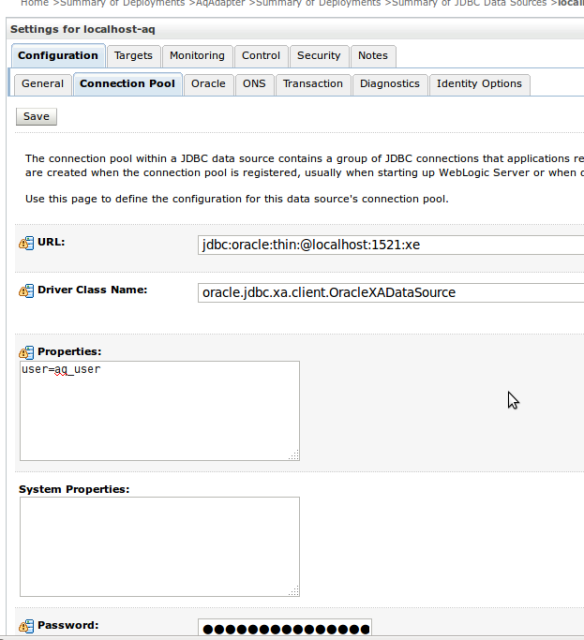Click into the URL input field
This screenshot has height=640, width=584.
coord(391,245)
